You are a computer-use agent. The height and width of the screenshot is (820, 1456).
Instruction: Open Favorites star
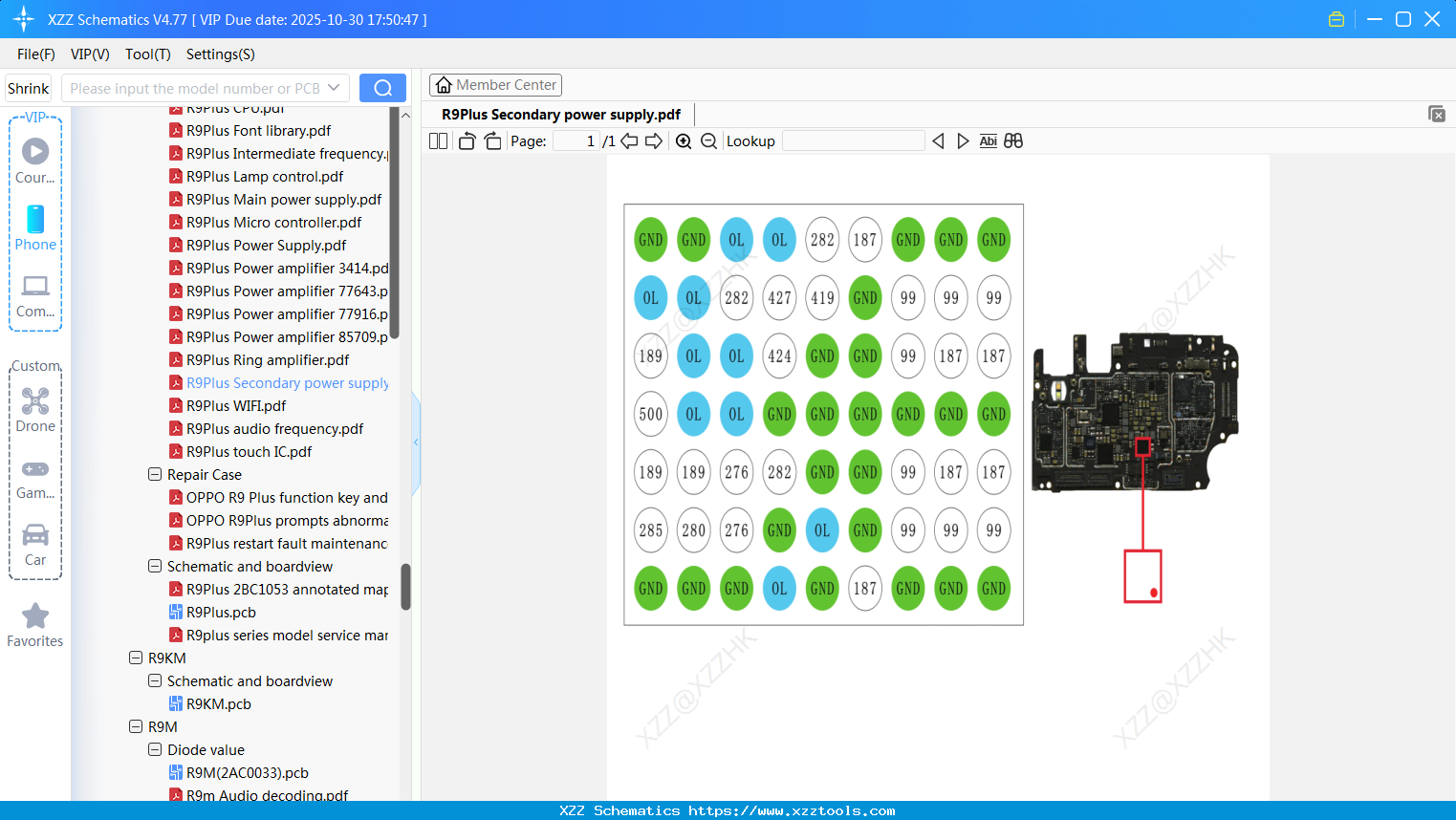point(35,625)
